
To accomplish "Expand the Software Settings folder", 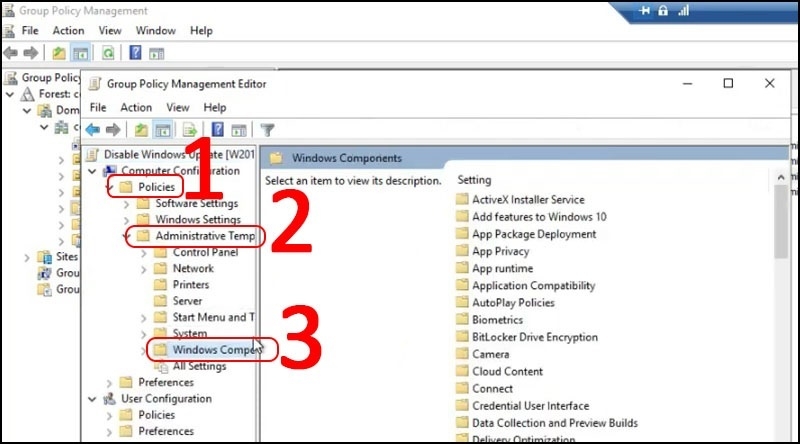I will (126, 203).
